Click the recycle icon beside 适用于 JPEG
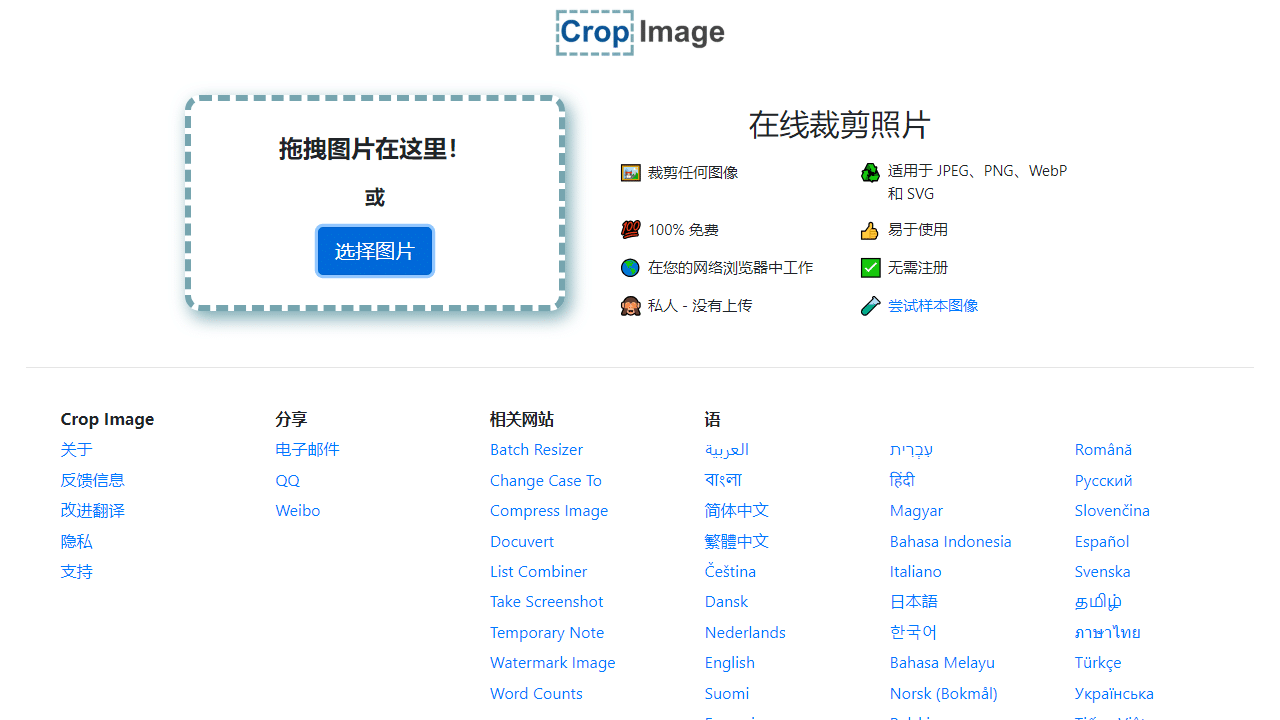Image resolution: width=1280 pixels, height=720 pixels. 870,173
